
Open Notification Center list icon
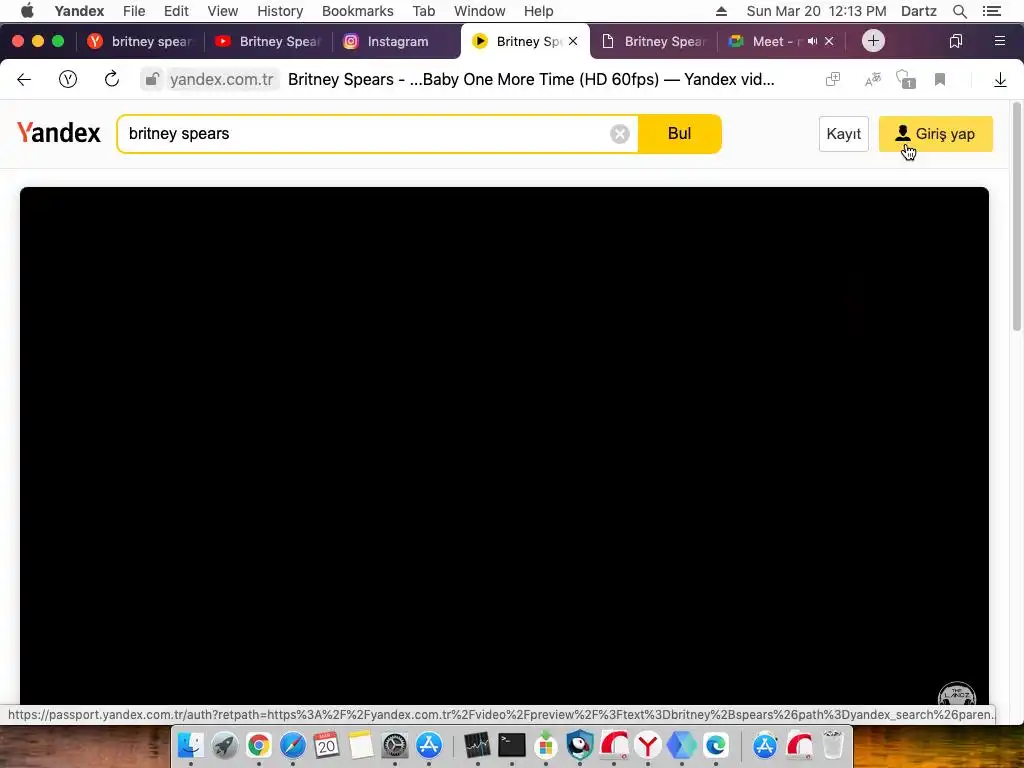pyautogui.click(x=991, y=11)
